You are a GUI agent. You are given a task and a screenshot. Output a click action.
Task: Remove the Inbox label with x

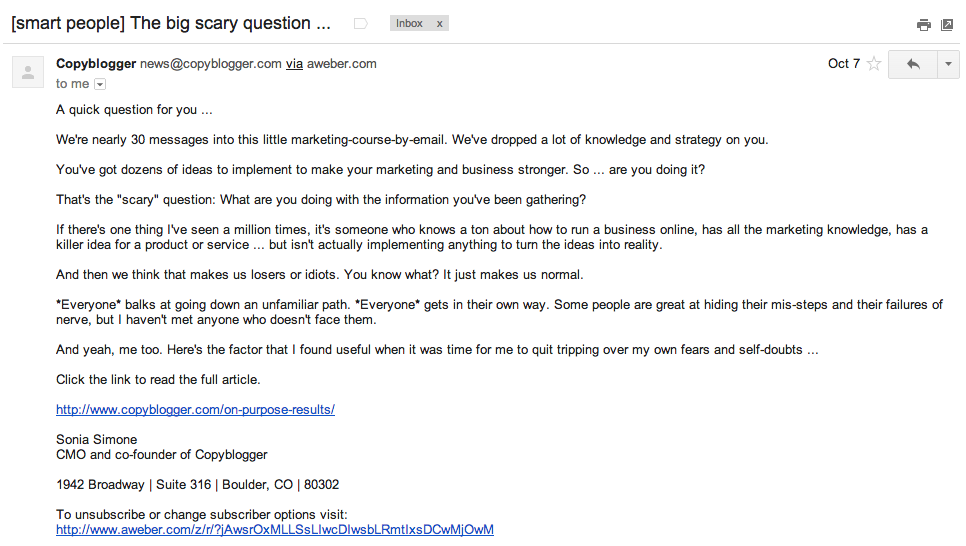click(439, 23)
